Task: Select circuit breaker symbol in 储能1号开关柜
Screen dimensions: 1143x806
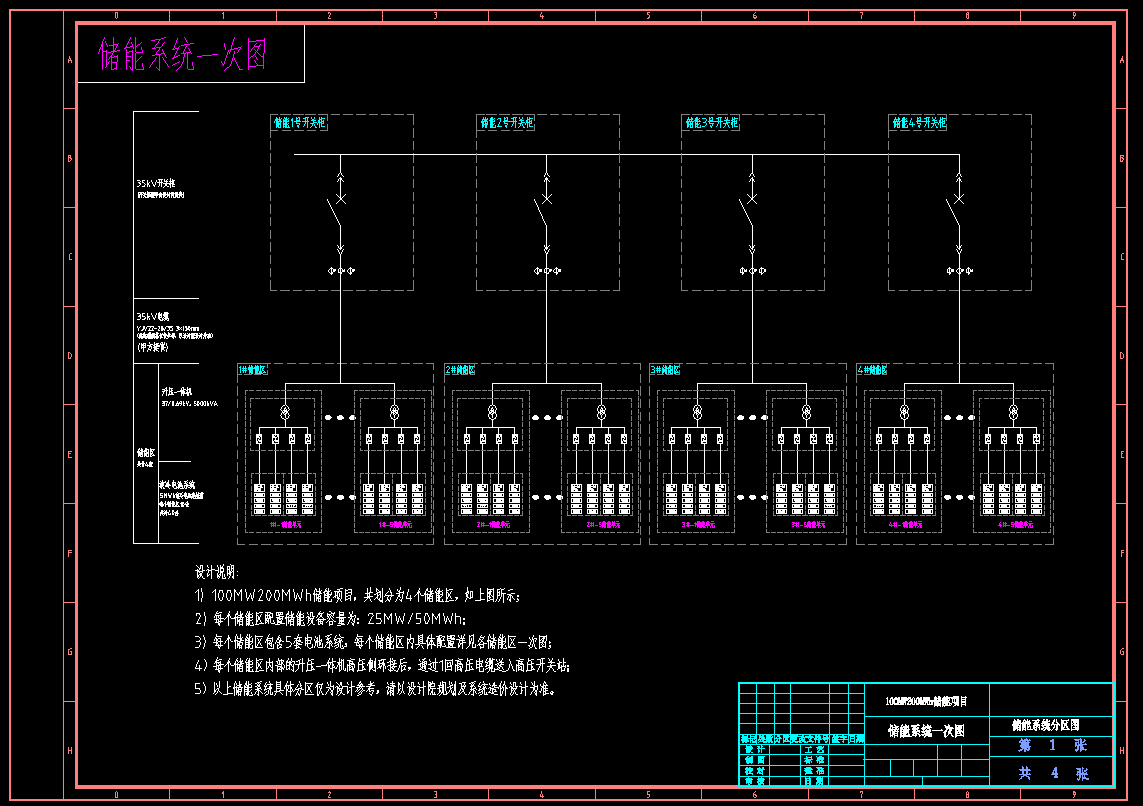Action: [x=337, y=211]
